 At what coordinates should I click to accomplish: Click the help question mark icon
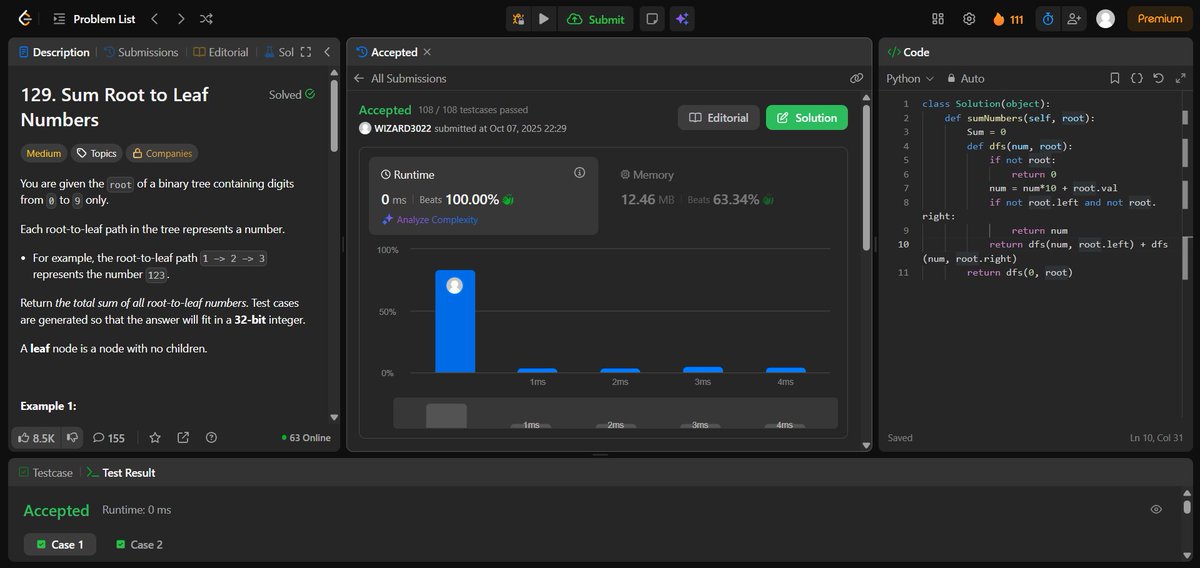pyautogui.click(x=211, y=437)
